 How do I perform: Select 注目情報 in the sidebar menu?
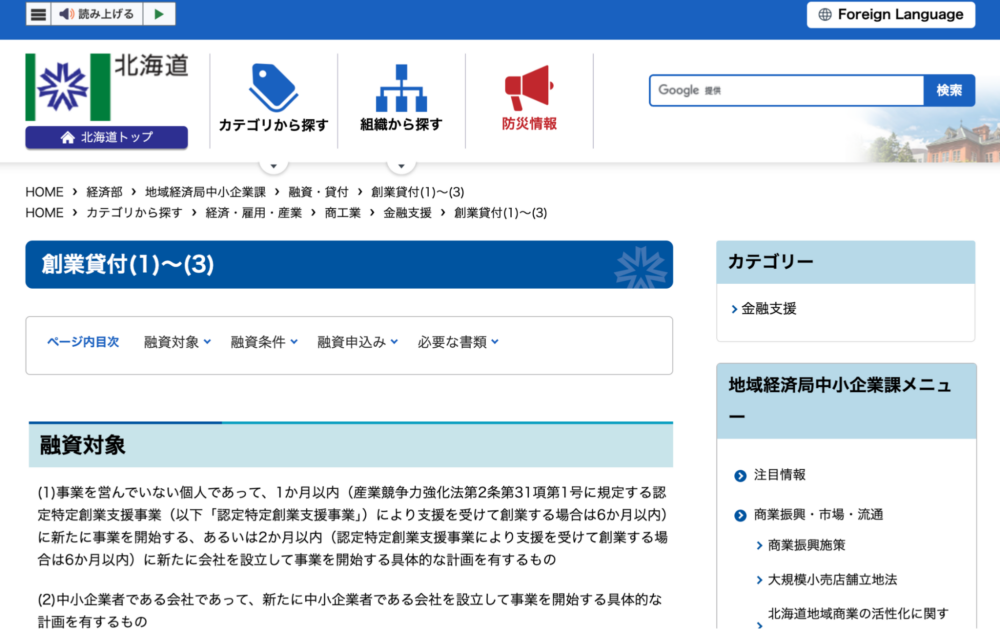[779, 475]
